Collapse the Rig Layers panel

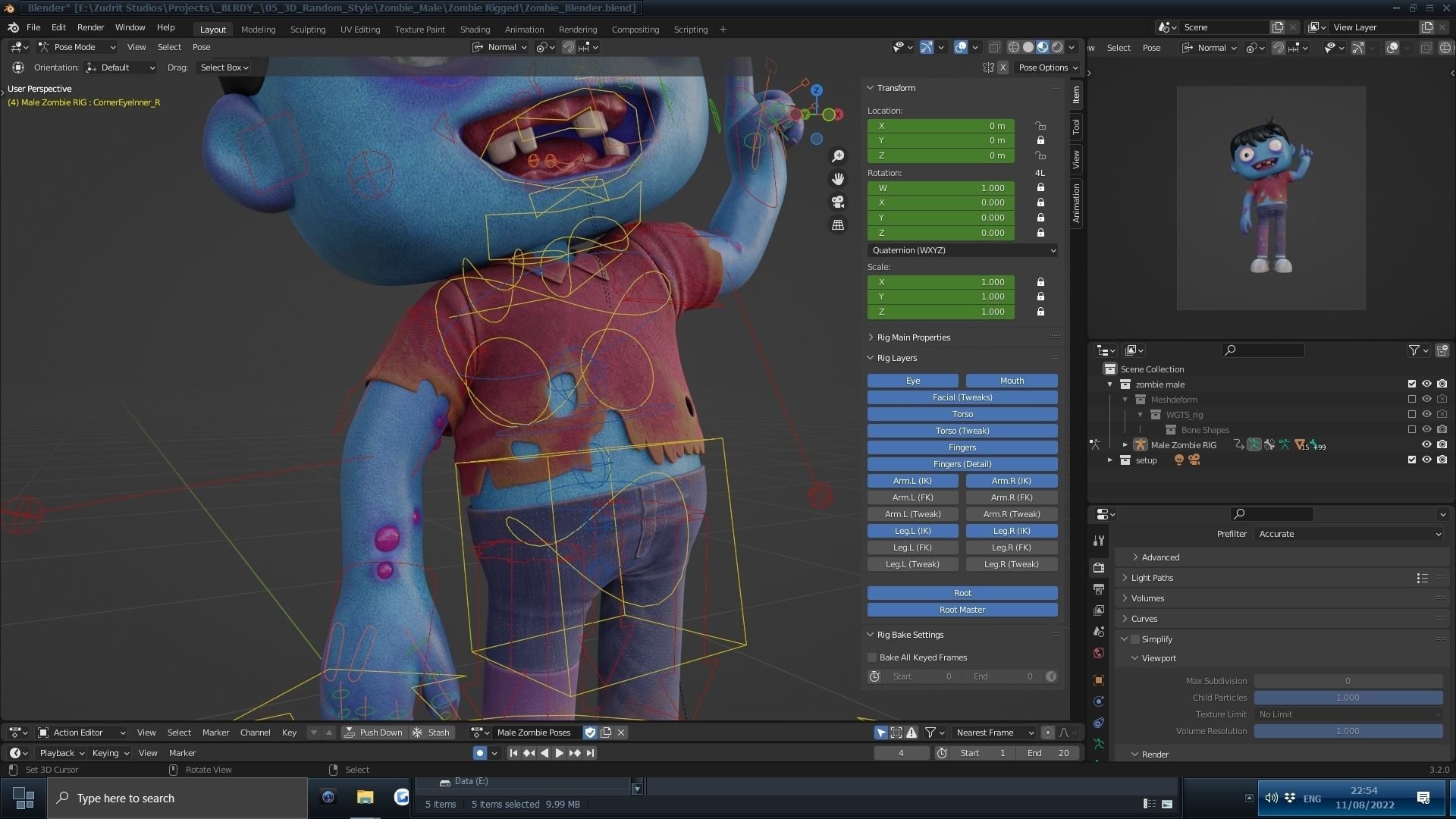pos(896,358)
